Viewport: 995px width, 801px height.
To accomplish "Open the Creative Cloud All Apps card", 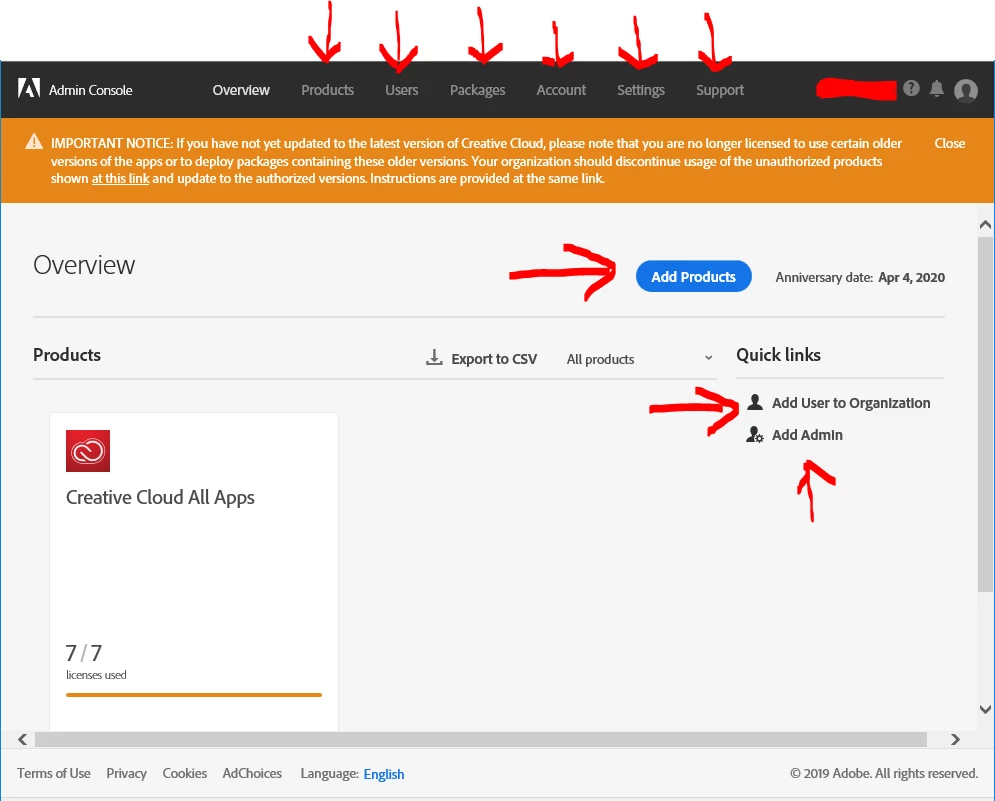I will coord(194,571).
